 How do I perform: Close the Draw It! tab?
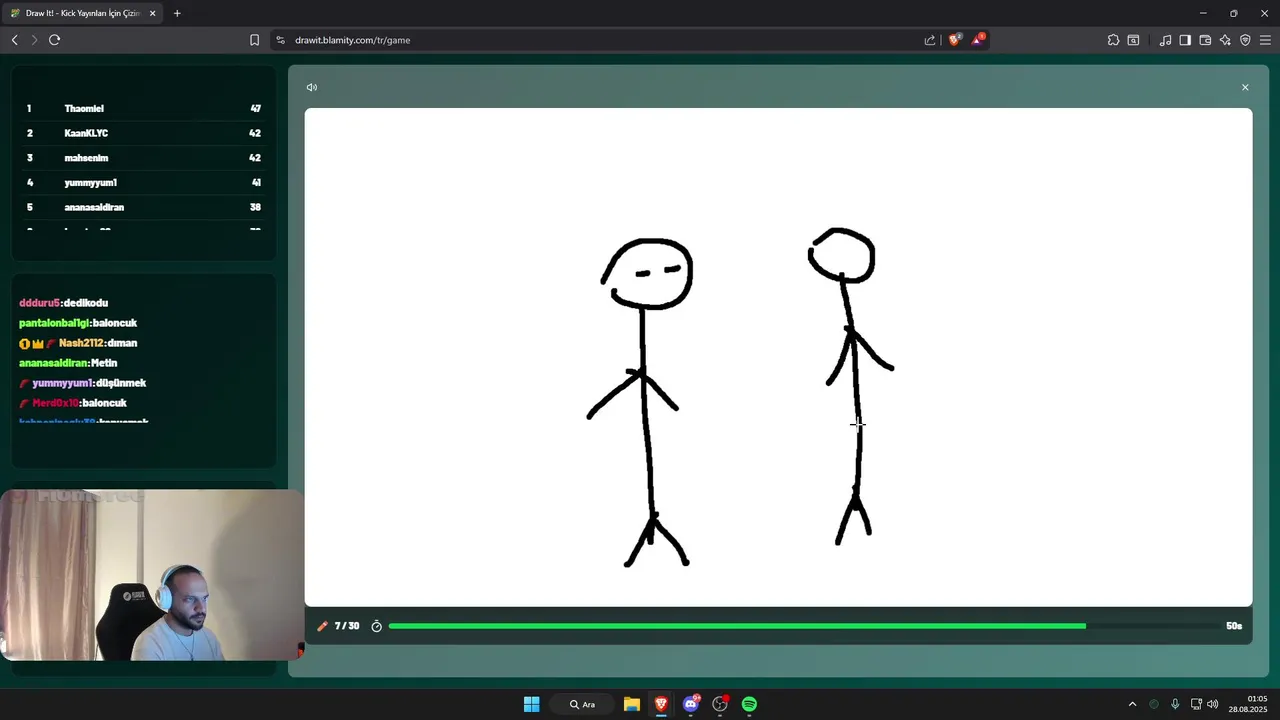point(152,13)
